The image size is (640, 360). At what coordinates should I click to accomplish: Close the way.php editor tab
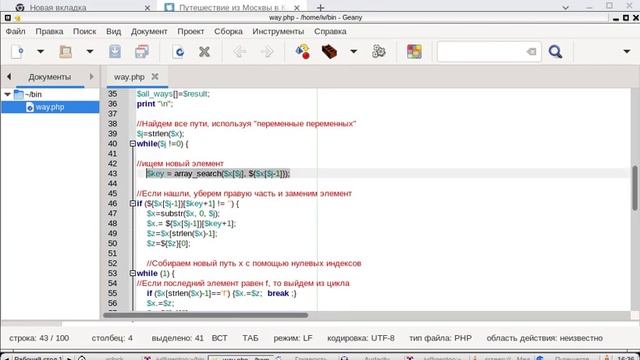coord(155,76)
